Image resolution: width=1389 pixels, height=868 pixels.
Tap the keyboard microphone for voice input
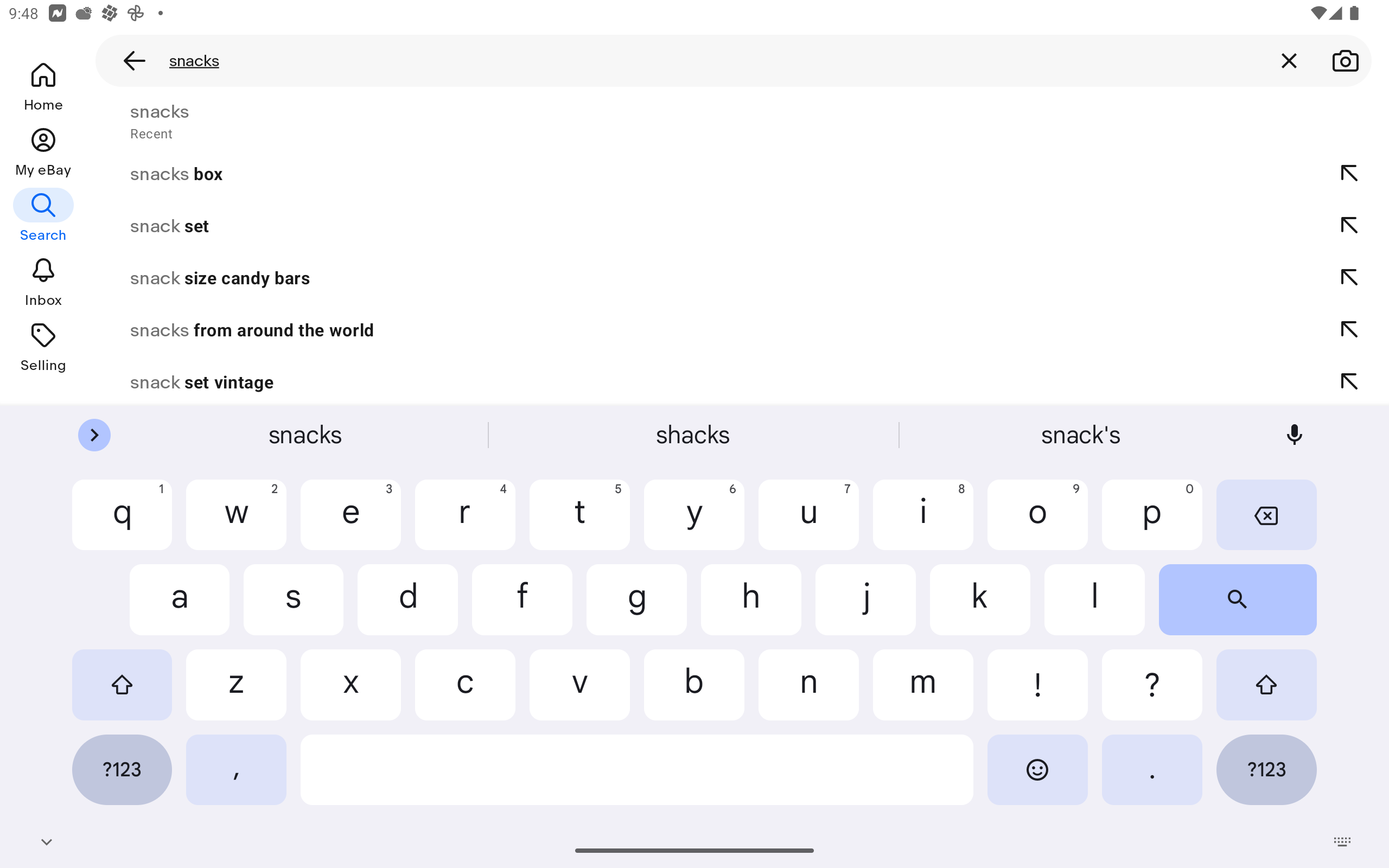(x=1294, y=435)
